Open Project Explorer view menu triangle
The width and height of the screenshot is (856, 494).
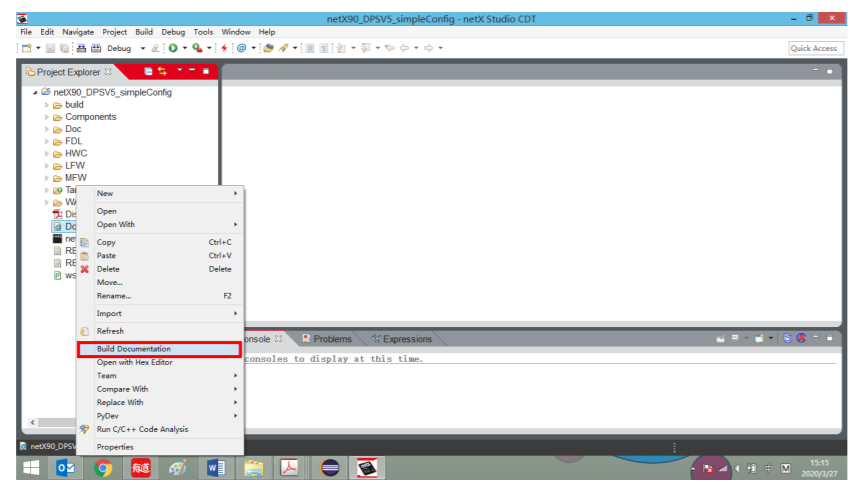180,70
